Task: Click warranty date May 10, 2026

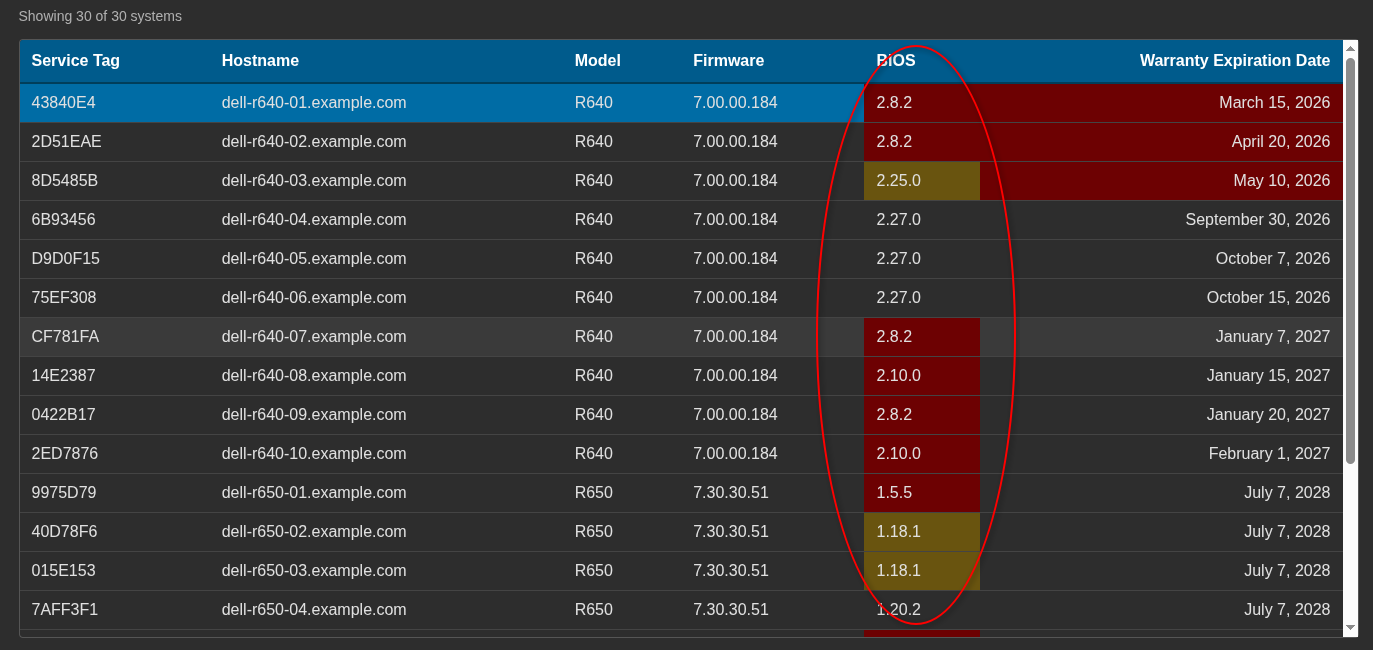Action: (1282, 181)
